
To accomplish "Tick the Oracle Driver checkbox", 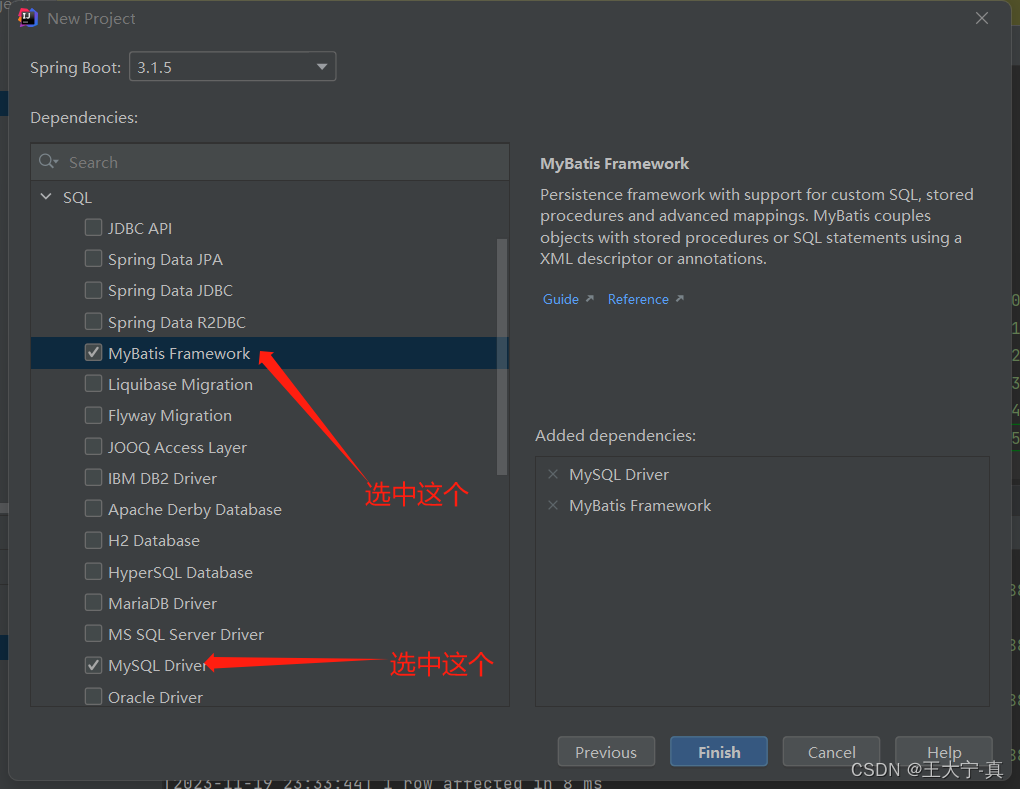I will pyautogui.click(x=93, y=697).
